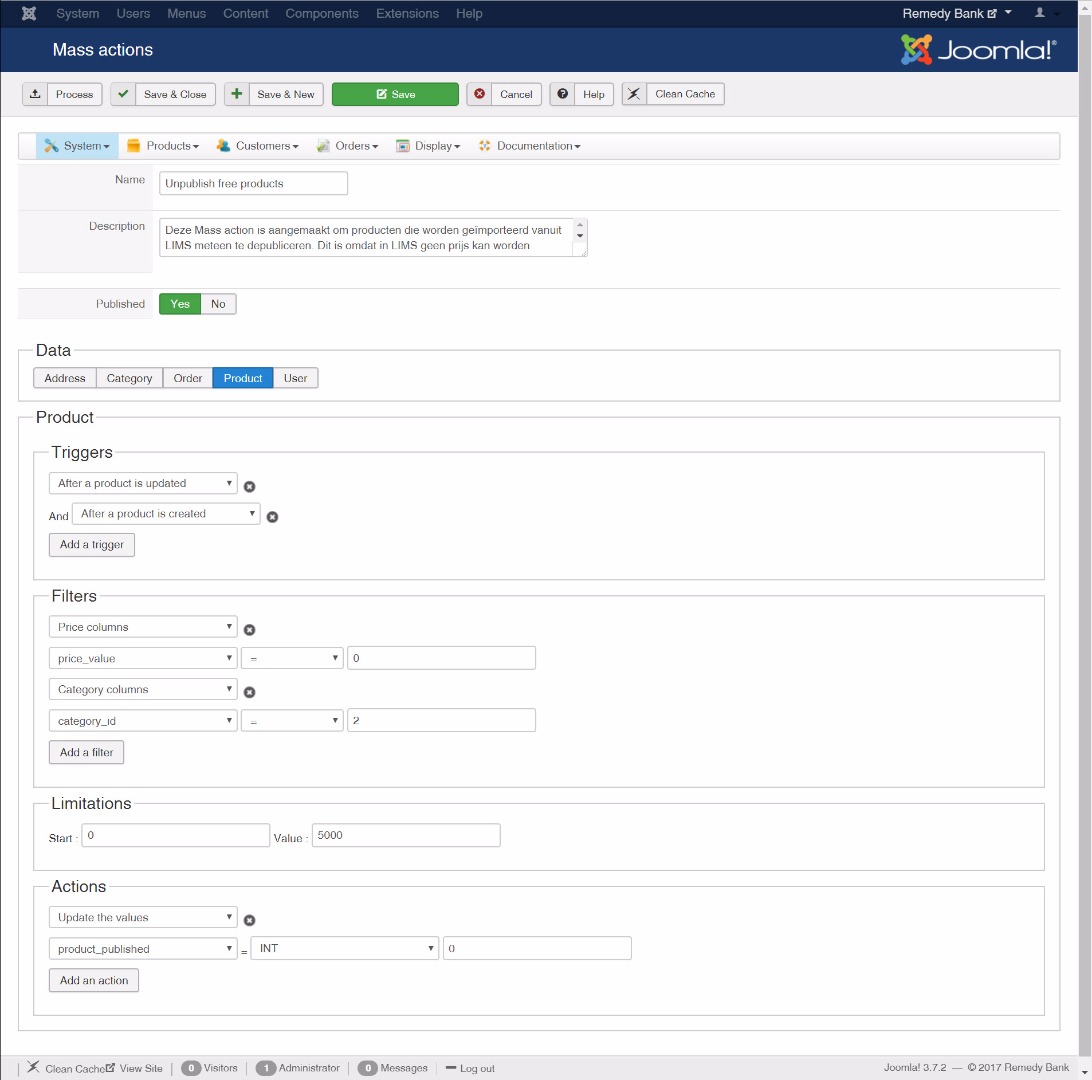Click the Add a filter button
The width and height of the screenshot is (1092, 1080).
86,752
